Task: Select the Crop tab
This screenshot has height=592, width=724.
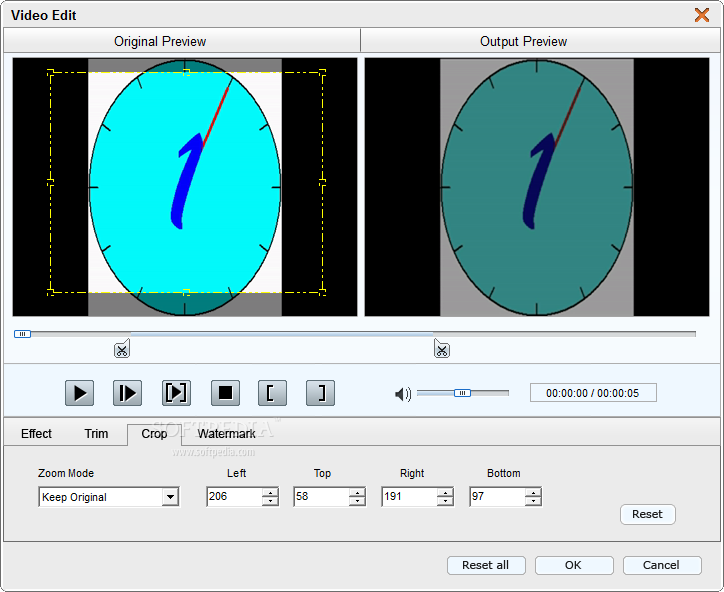Action: tap(154, 434)
